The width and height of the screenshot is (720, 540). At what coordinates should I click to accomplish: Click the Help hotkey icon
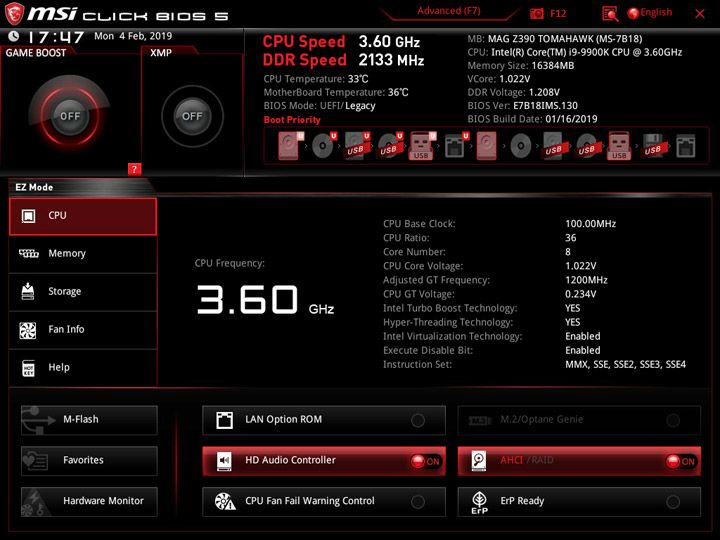[x=28, y=368]
